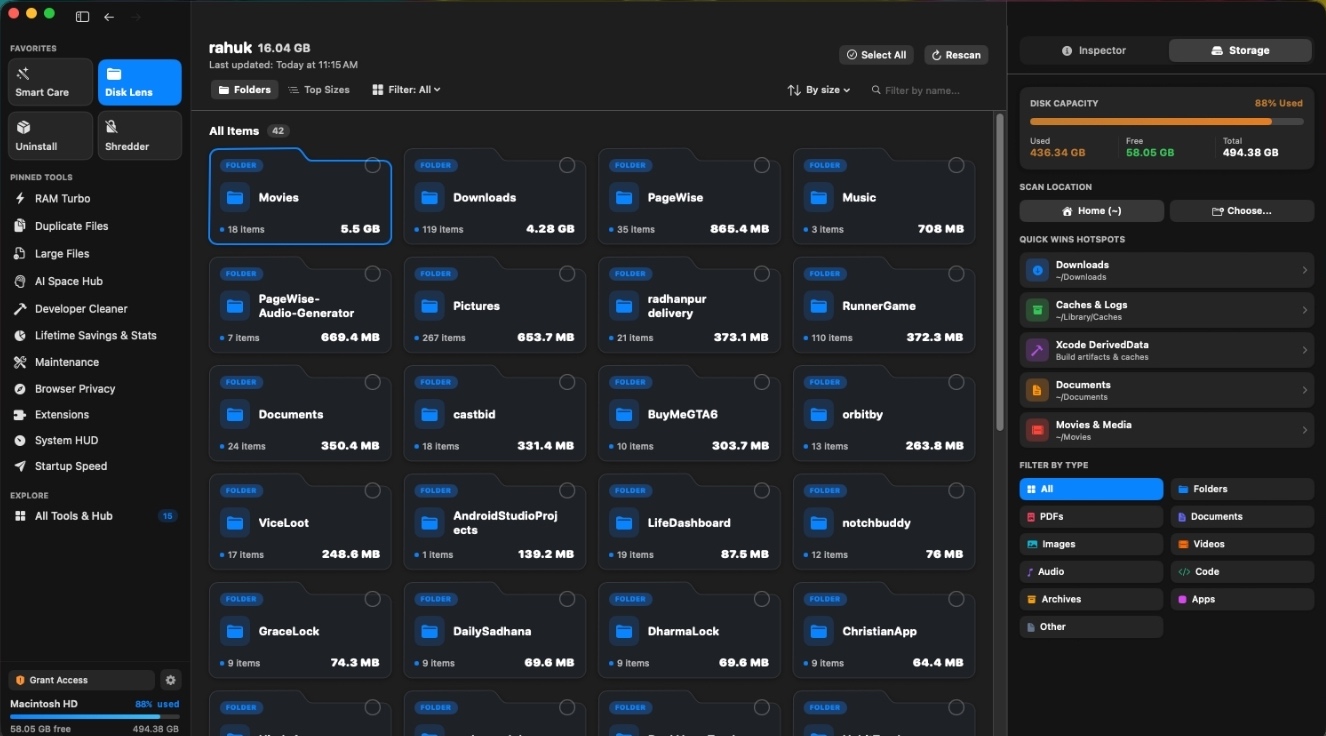Filter by Images type
The height and width of the screenshot is (736, 1326).
(1091, 544)
